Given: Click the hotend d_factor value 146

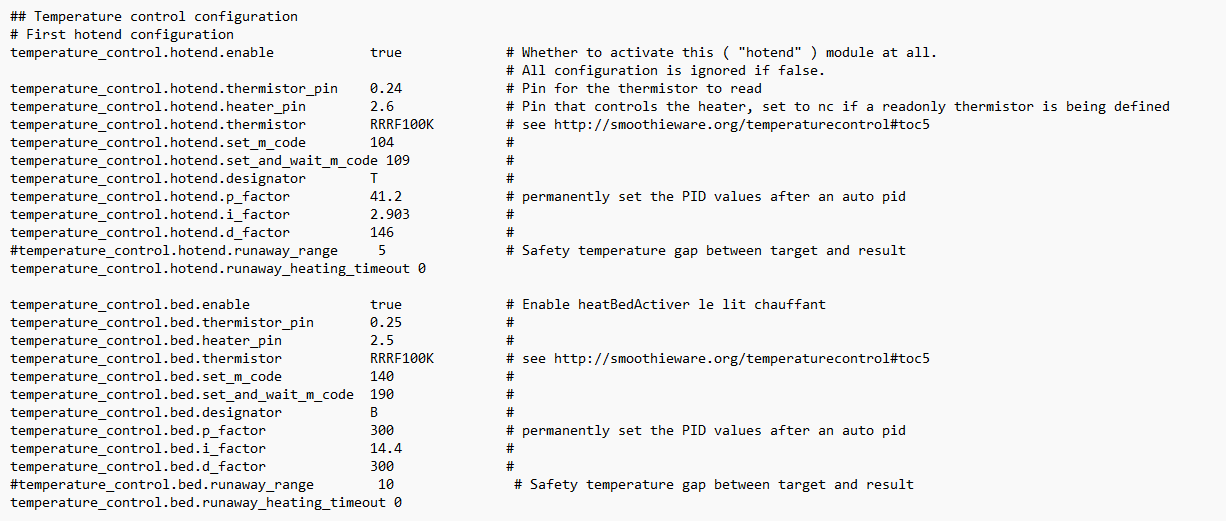Looking at the screenshot, I should [x=382, y=232].
